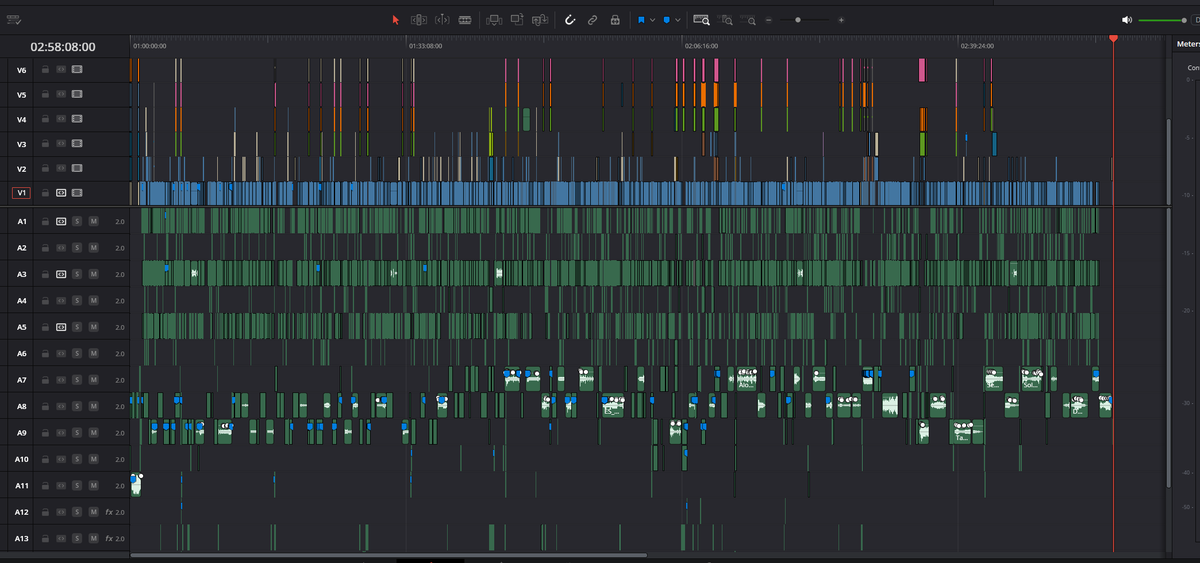
Task: Mute audio track A6
Action: [93, 353]
